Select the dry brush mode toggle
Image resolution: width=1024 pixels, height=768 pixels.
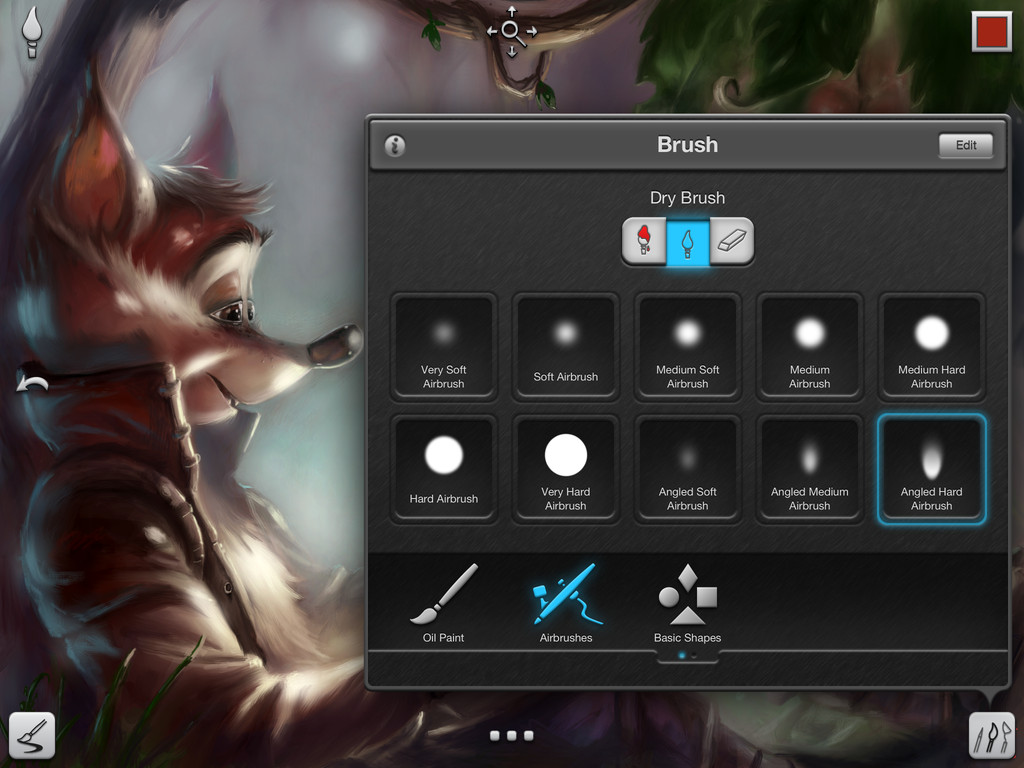tap(688, 242)
